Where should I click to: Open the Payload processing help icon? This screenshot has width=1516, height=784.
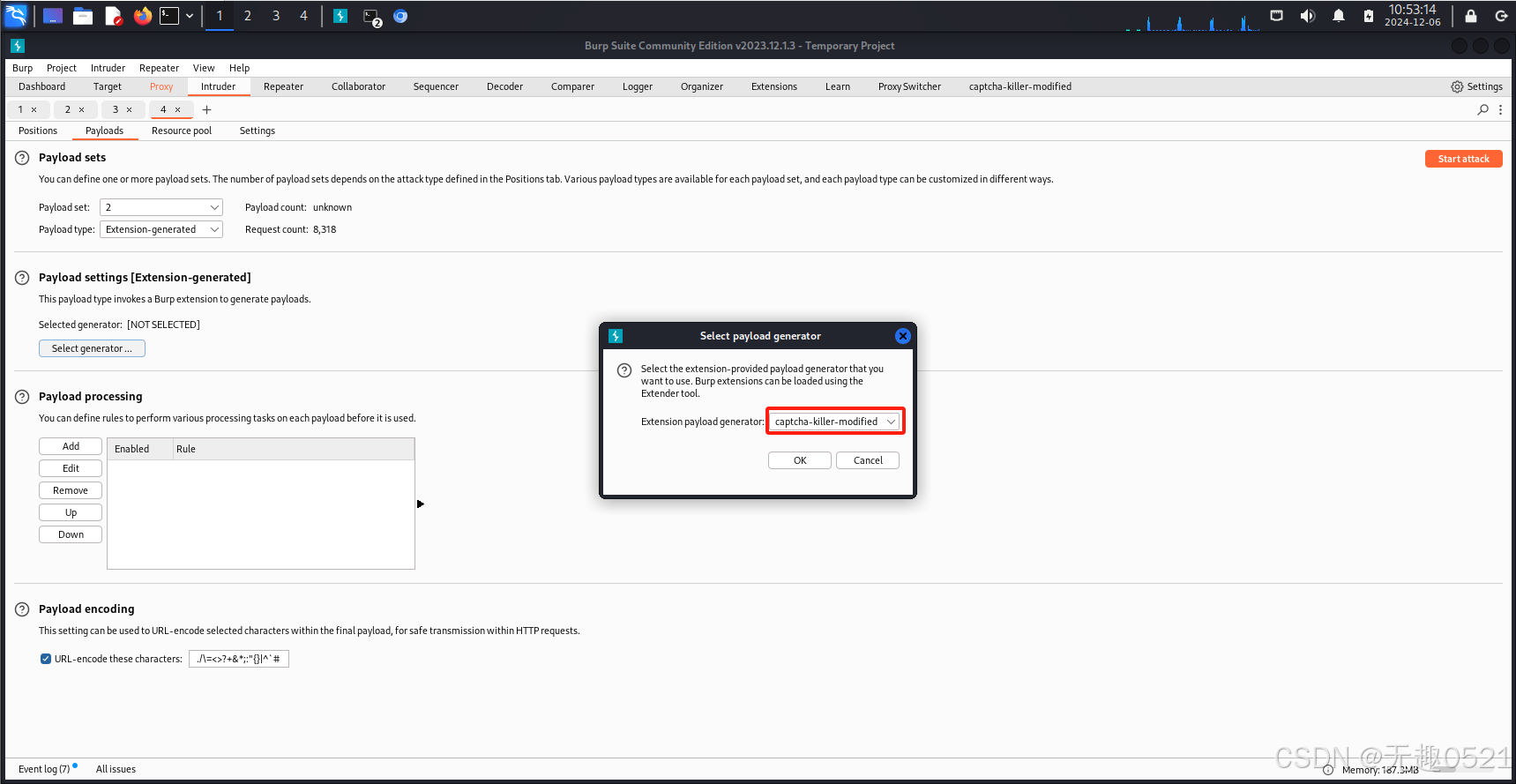pos(22,397)
